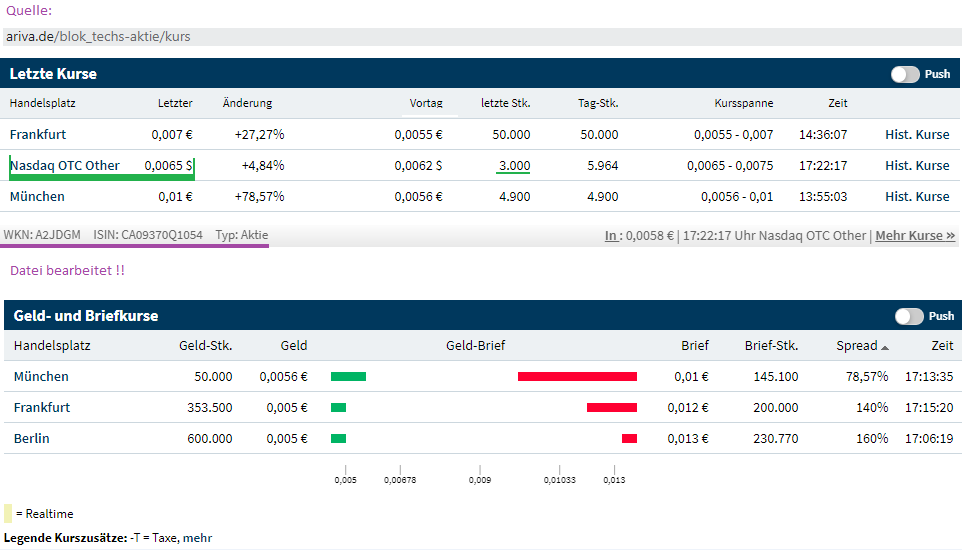Open Hist. Kurse for München

coord(917,197)
